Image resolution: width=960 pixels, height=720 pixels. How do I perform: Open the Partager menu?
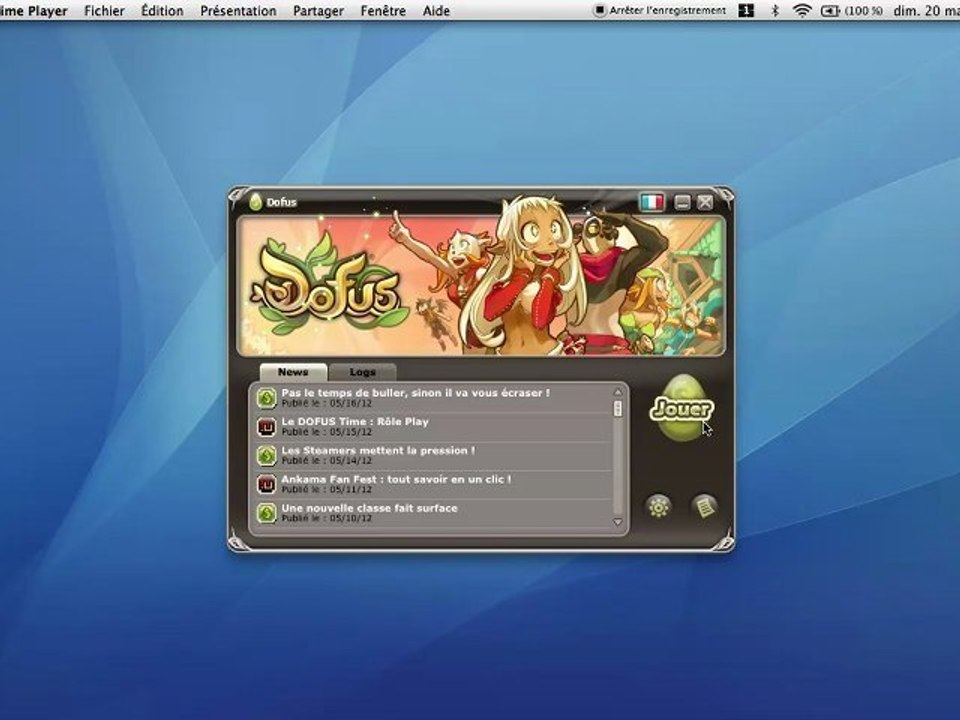pos(318,10)
